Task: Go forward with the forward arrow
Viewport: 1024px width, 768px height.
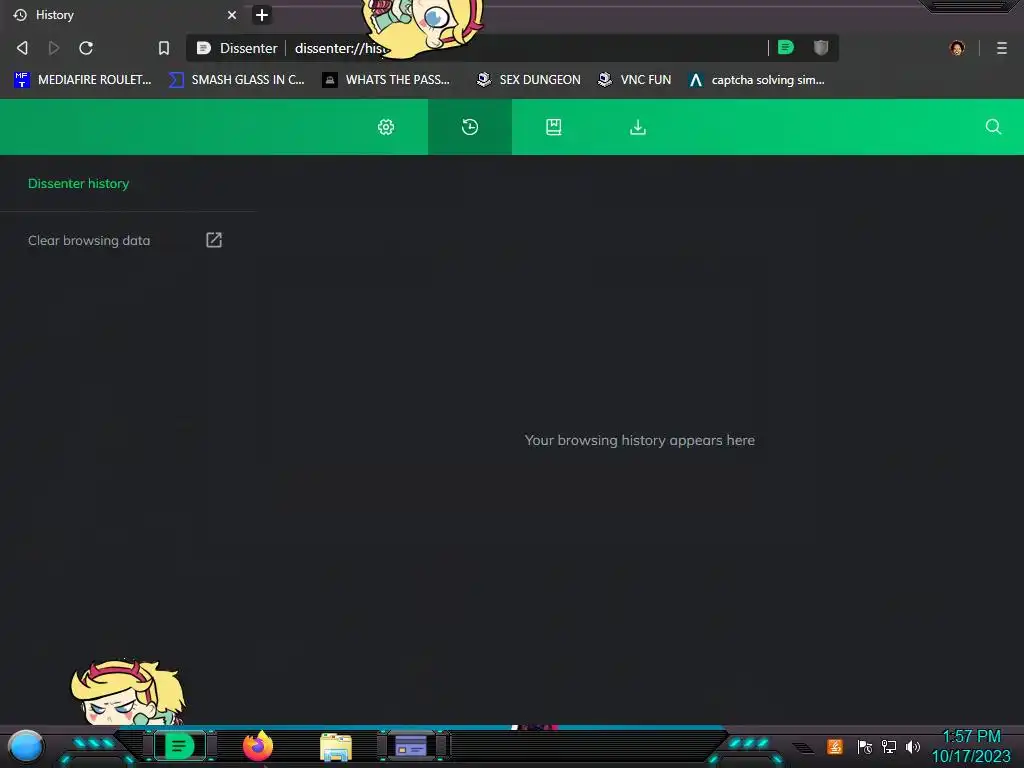Action: (54, 48)
